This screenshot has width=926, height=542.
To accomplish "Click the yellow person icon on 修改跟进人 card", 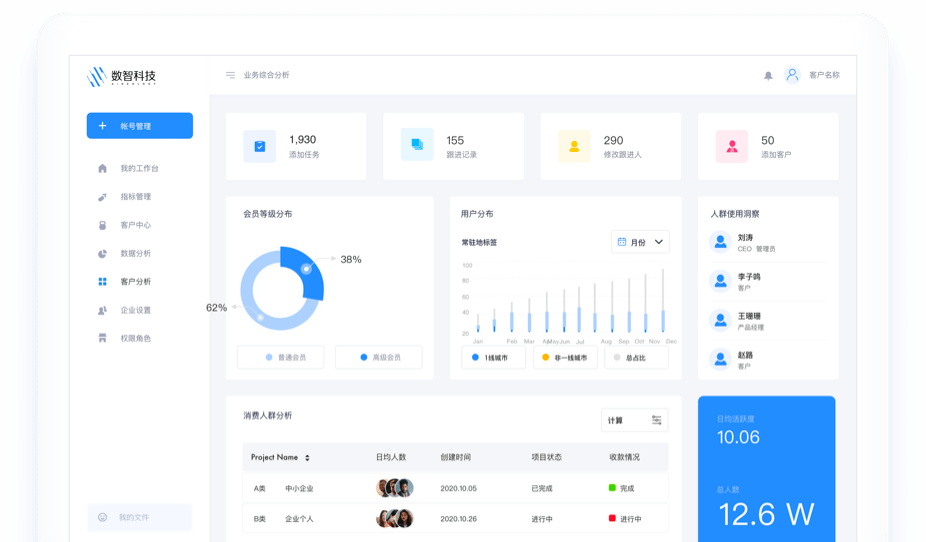I will pyautogui.click(x=574, y=146).
